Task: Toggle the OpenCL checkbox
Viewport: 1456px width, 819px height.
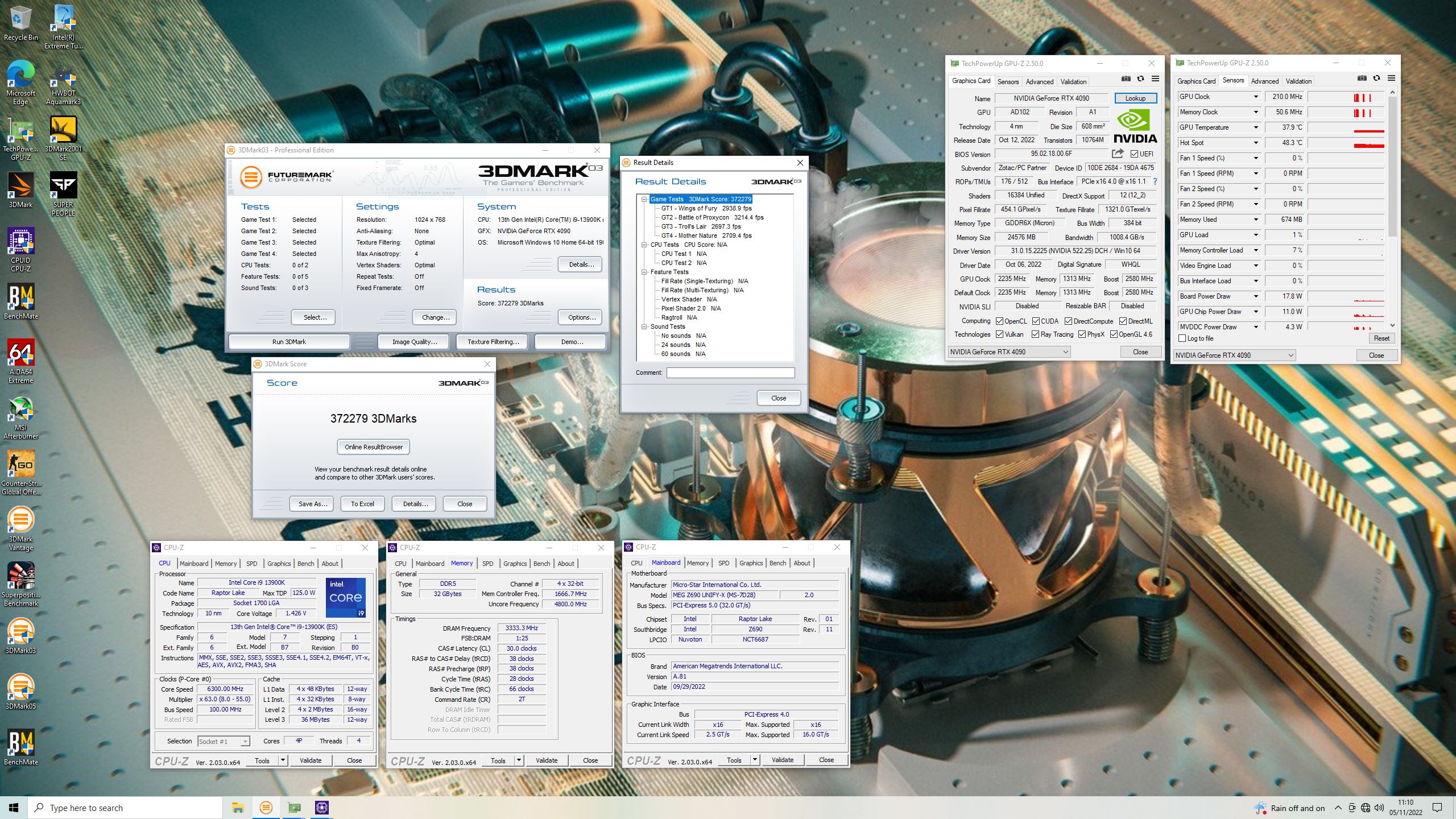Action: tap(999, 321)
